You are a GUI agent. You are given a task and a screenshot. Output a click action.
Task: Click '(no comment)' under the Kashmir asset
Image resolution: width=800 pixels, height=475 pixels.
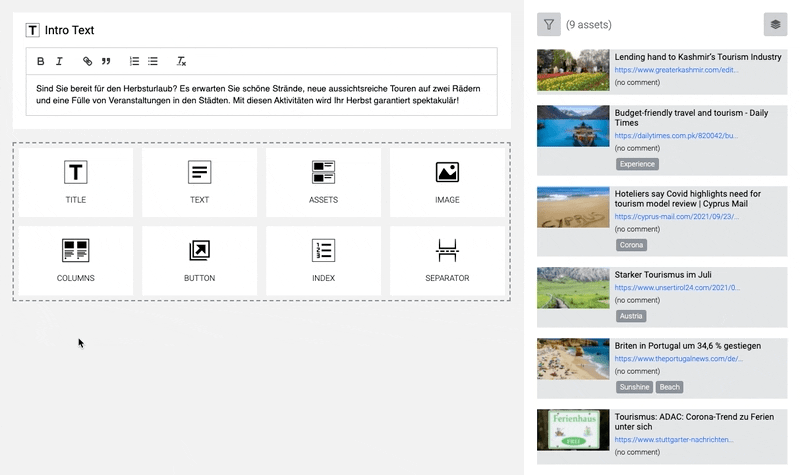(x=637, y=82)
